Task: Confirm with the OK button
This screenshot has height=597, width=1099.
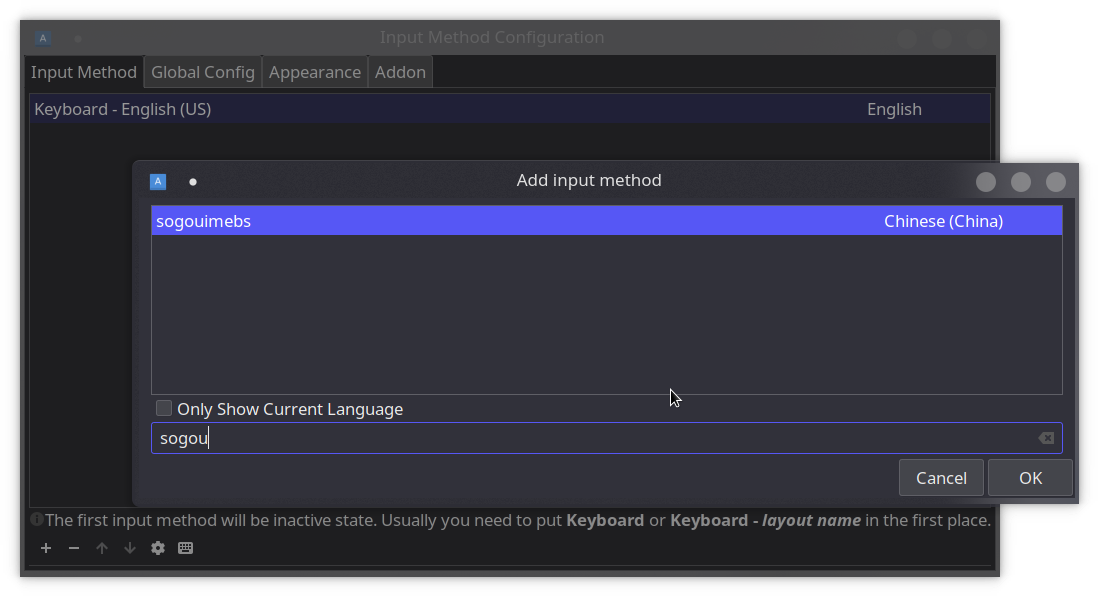Action: click(x=1030, y=478)
